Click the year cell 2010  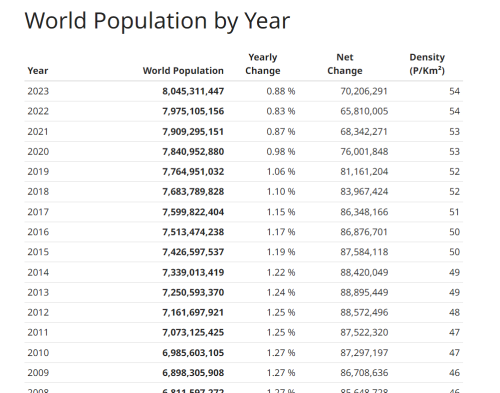pyautogui.click(x=38, y=353)
